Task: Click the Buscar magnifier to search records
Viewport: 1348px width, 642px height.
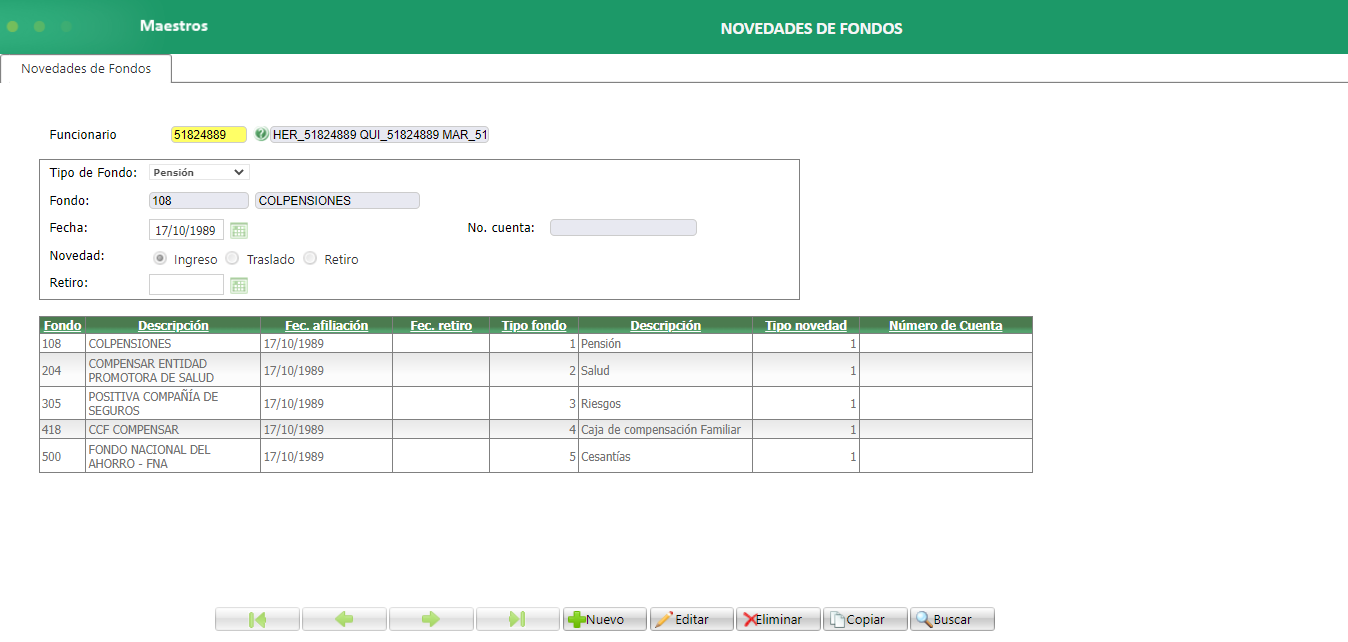Action: coord(949,618)
